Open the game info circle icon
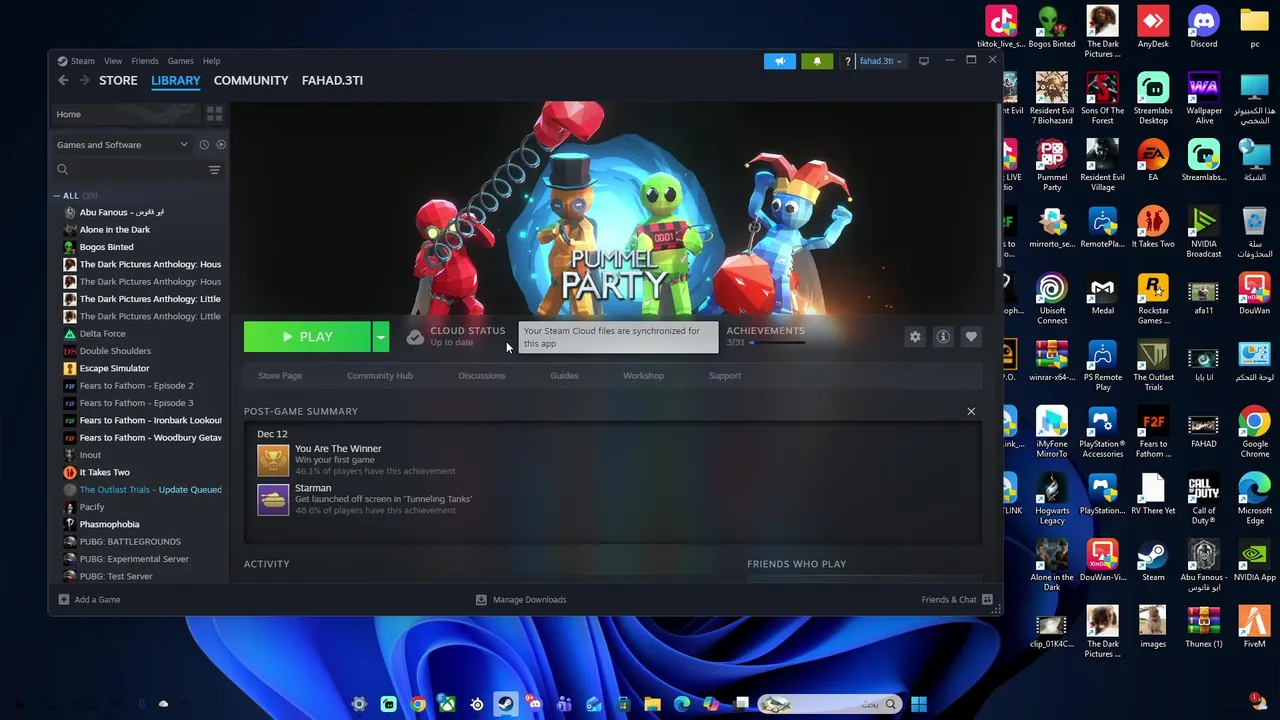The width and height of the screenshot is (1280, 720). pyautogui.click(x=943, y=337)
